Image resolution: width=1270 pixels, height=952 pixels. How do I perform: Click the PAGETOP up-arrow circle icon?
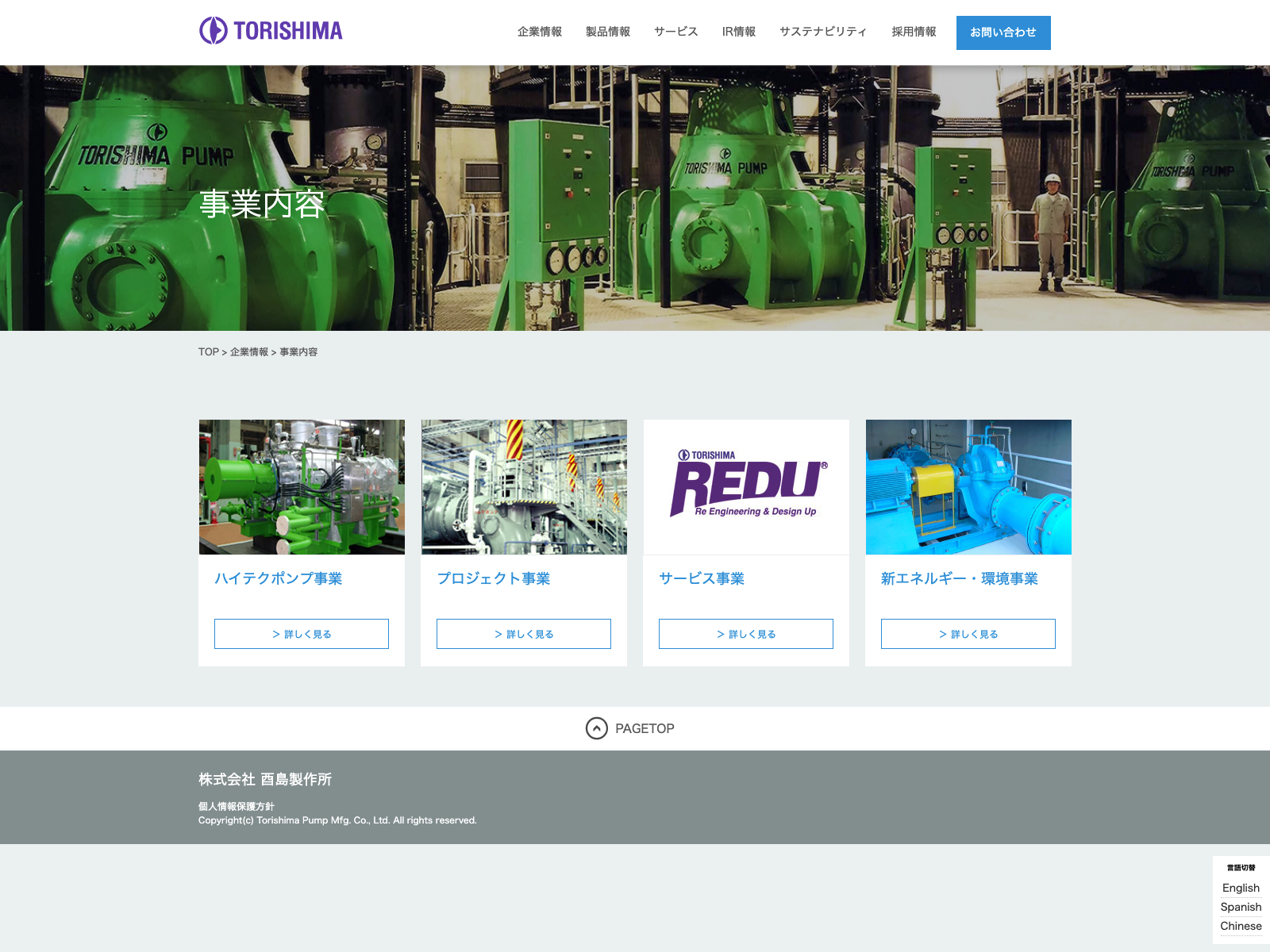[x=596, y=728]
